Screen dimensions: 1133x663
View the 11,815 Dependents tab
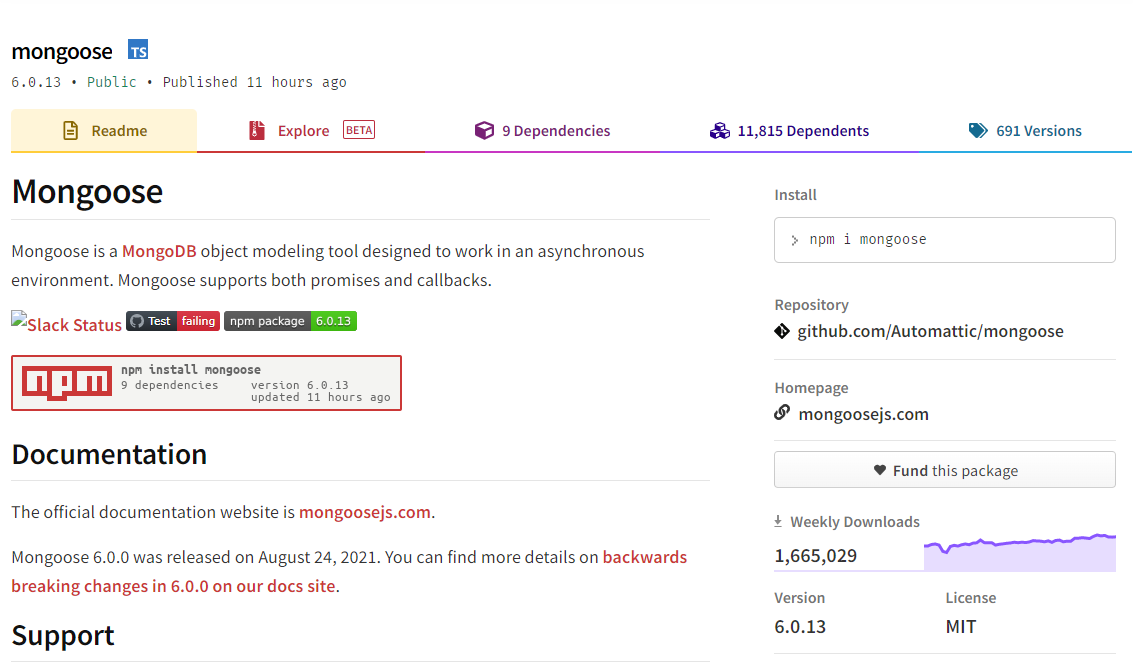point(789,131)
